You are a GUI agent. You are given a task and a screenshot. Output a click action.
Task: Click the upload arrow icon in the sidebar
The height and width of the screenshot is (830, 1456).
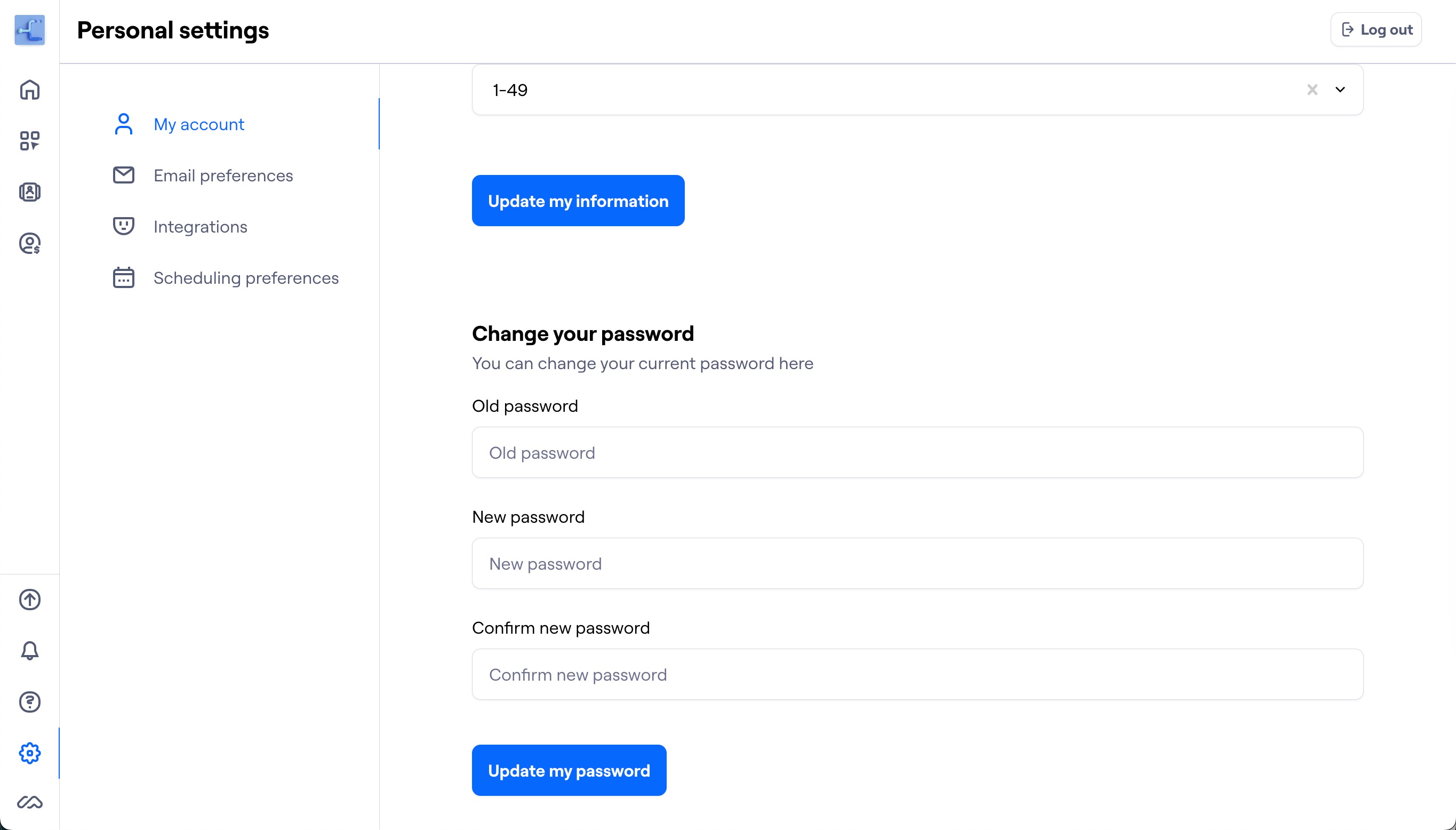point(30,600)
